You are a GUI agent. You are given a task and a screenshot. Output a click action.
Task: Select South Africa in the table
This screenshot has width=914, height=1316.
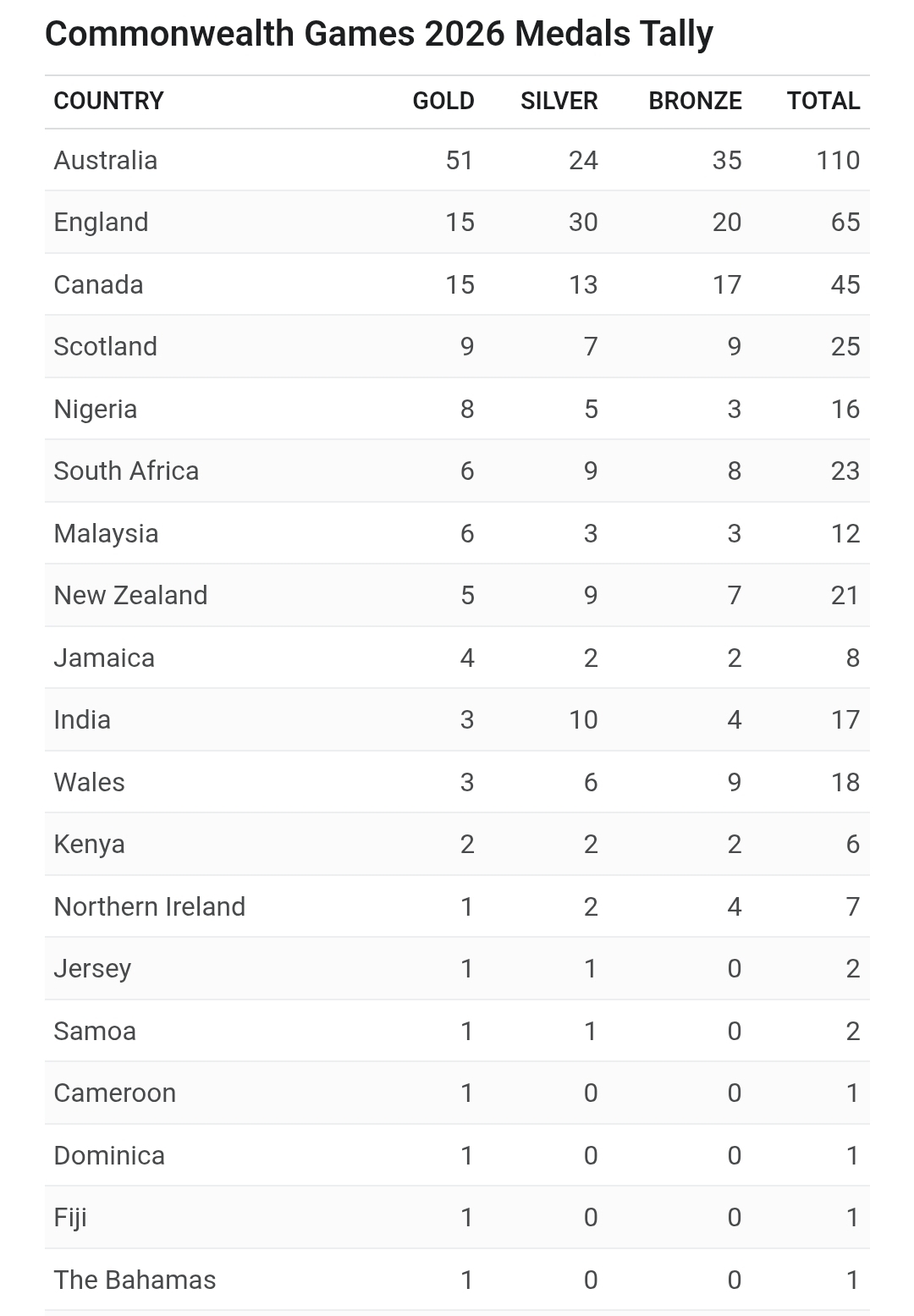126,471
